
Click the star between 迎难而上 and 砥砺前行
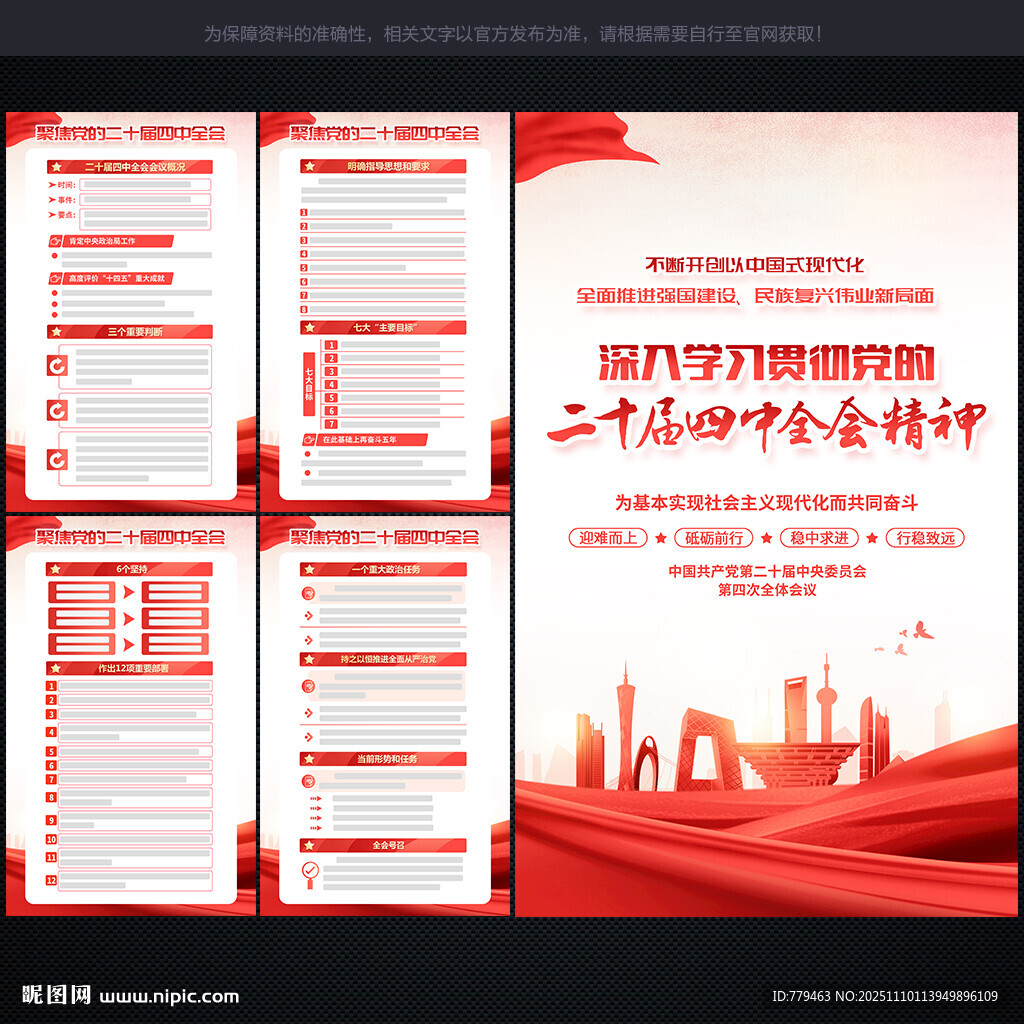click(x=661, y=538)
